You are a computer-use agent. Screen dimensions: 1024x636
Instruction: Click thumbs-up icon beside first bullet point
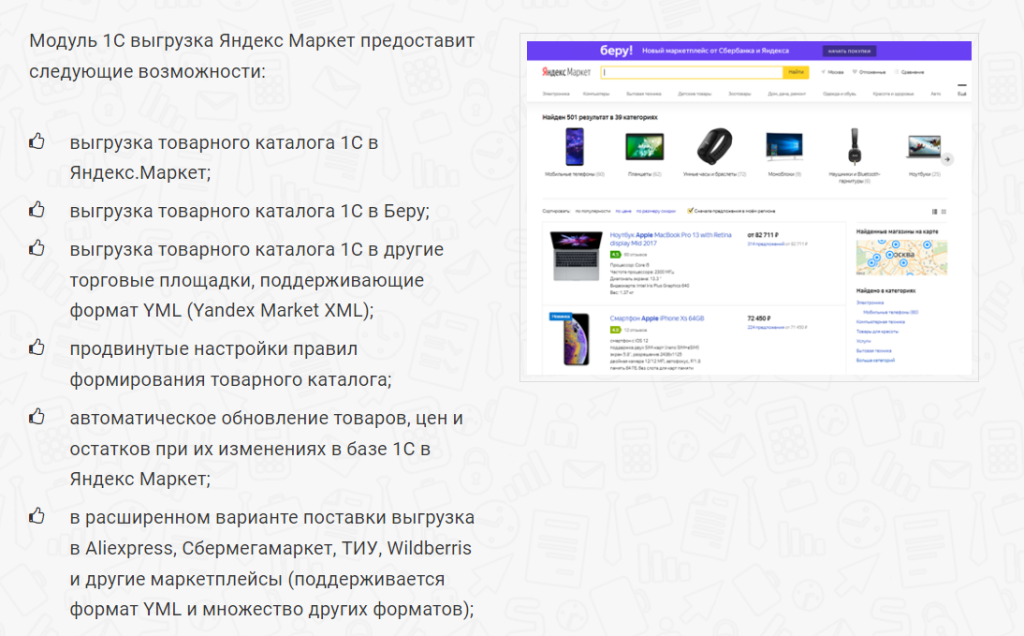click(x=37, y=141)
